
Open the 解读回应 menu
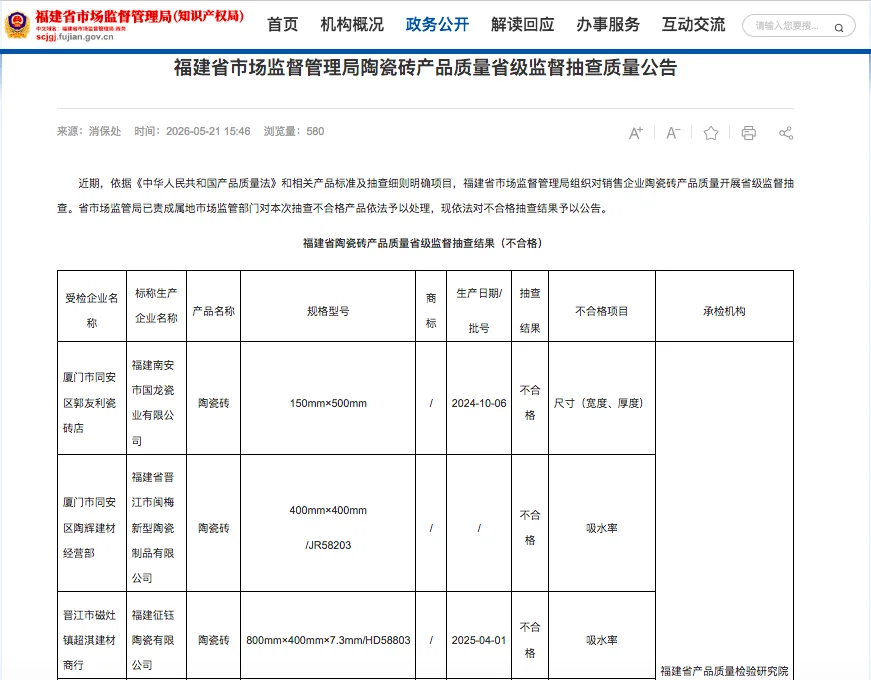click(x=523, y=24)
